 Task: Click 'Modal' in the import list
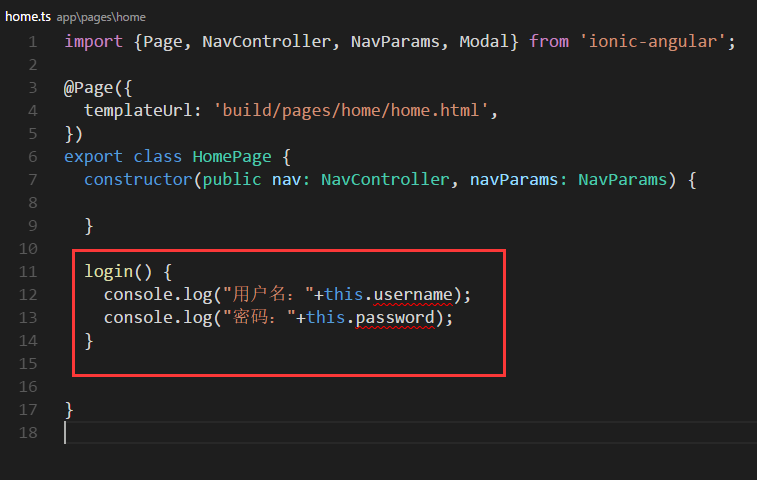484,42
